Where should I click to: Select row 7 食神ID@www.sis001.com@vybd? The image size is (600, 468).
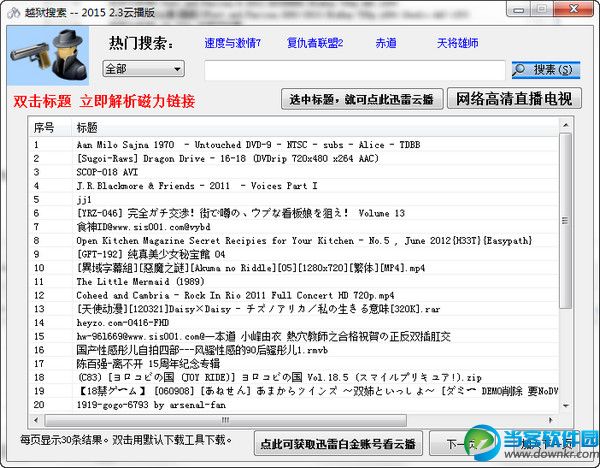click(x=293, y=227)
